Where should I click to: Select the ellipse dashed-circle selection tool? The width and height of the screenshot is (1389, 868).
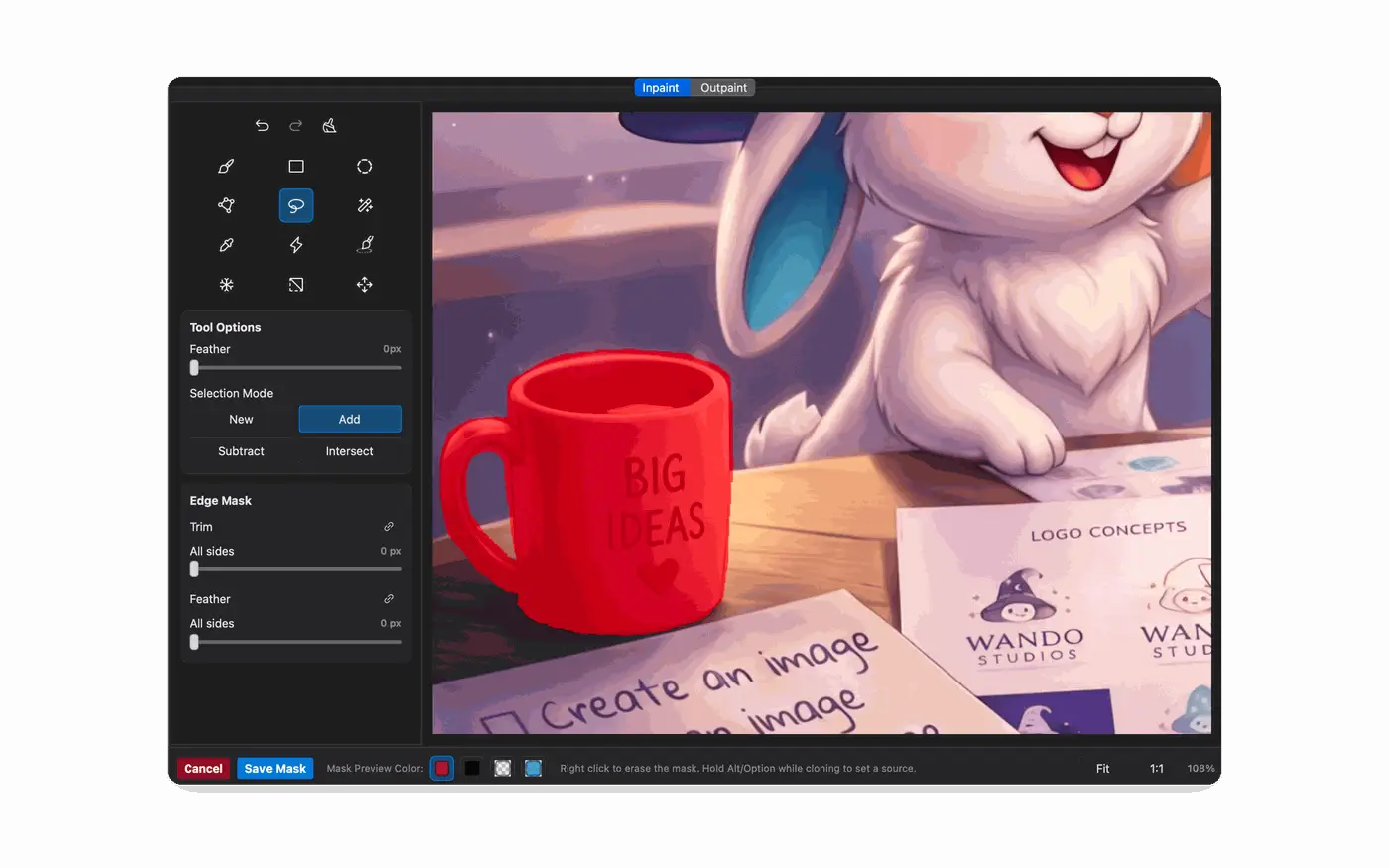[x=365, y=167]
